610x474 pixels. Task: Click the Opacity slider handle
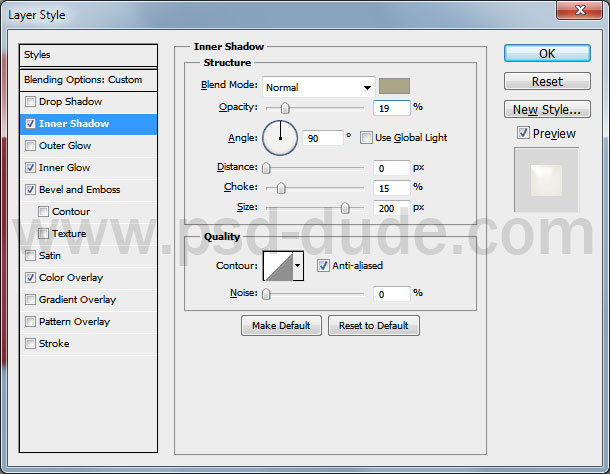pyautogui.click(x=285, y=108)
